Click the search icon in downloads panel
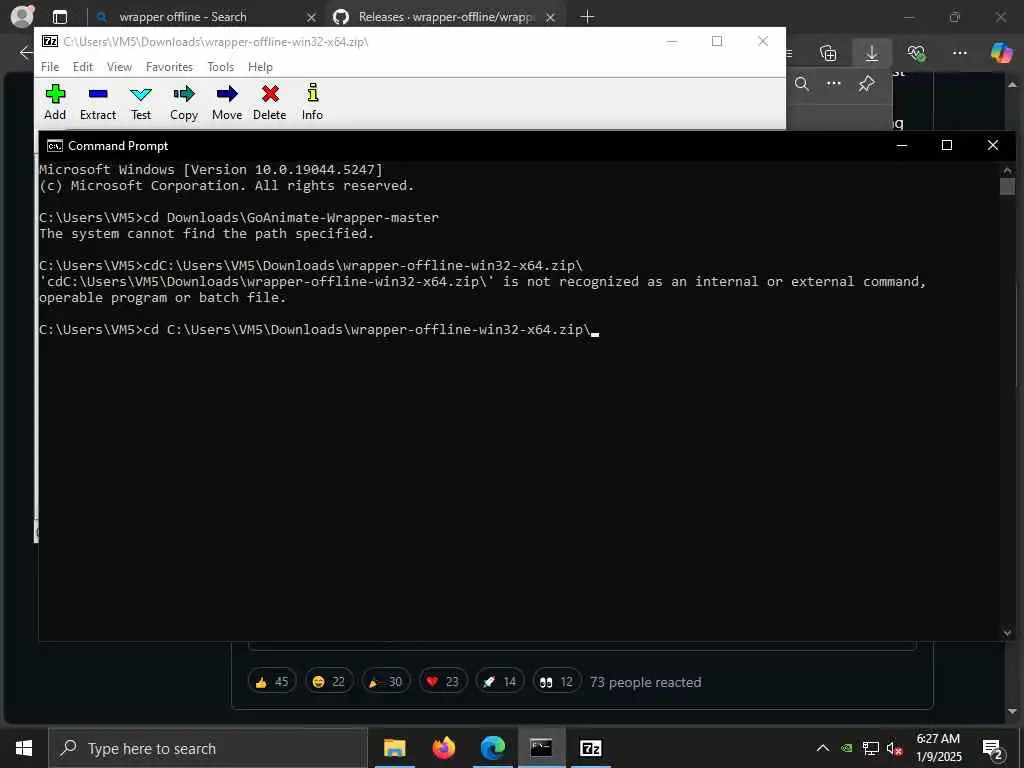1024x768 pixels. [802, 84]
